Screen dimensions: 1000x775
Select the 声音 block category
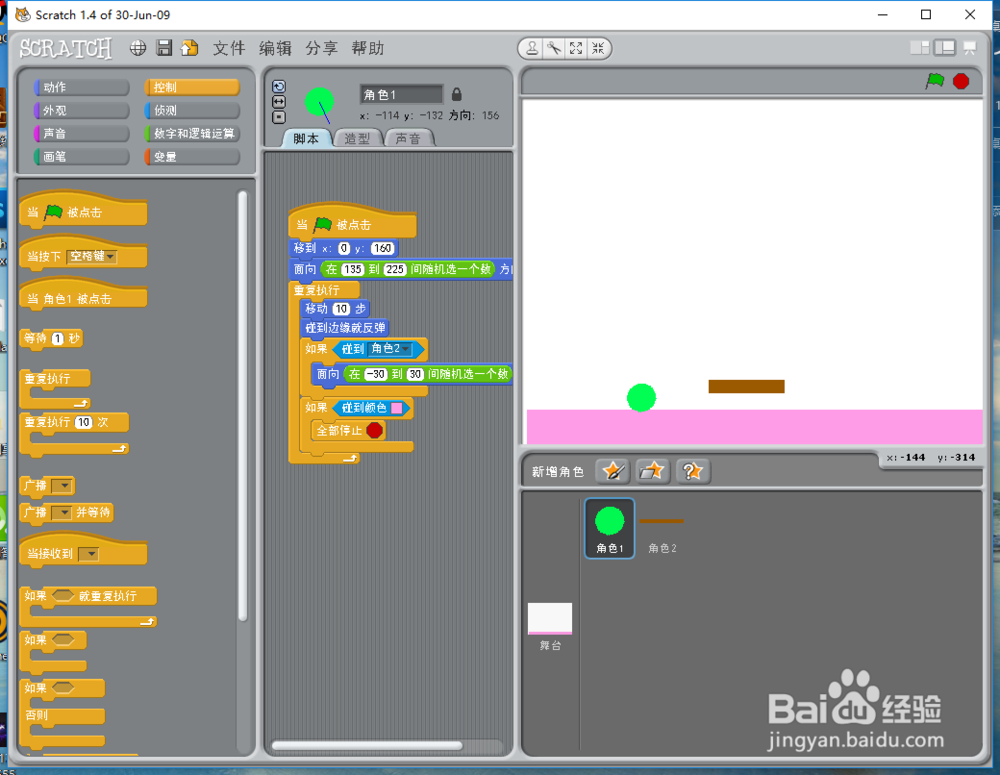[x=82, y=133]
